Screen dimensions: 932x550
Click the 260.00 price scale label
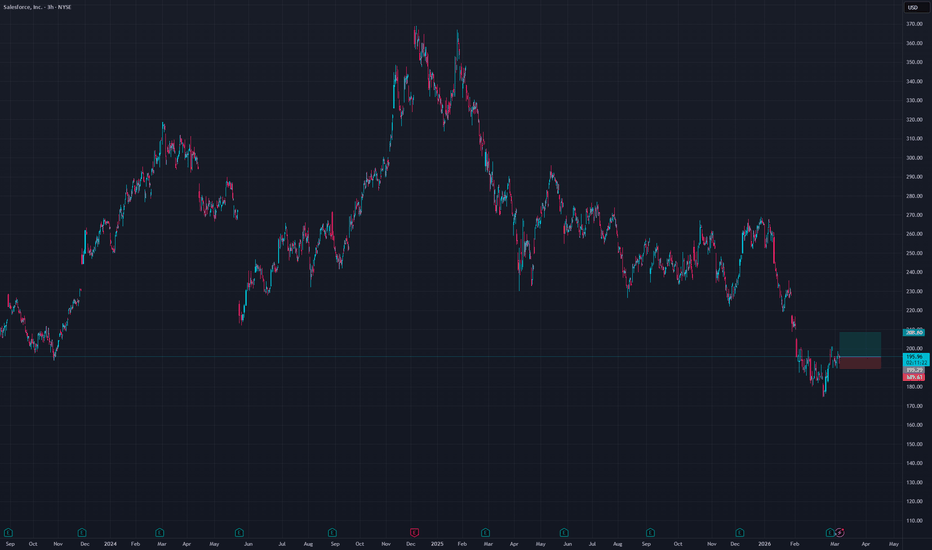click(x=914, y=234)
